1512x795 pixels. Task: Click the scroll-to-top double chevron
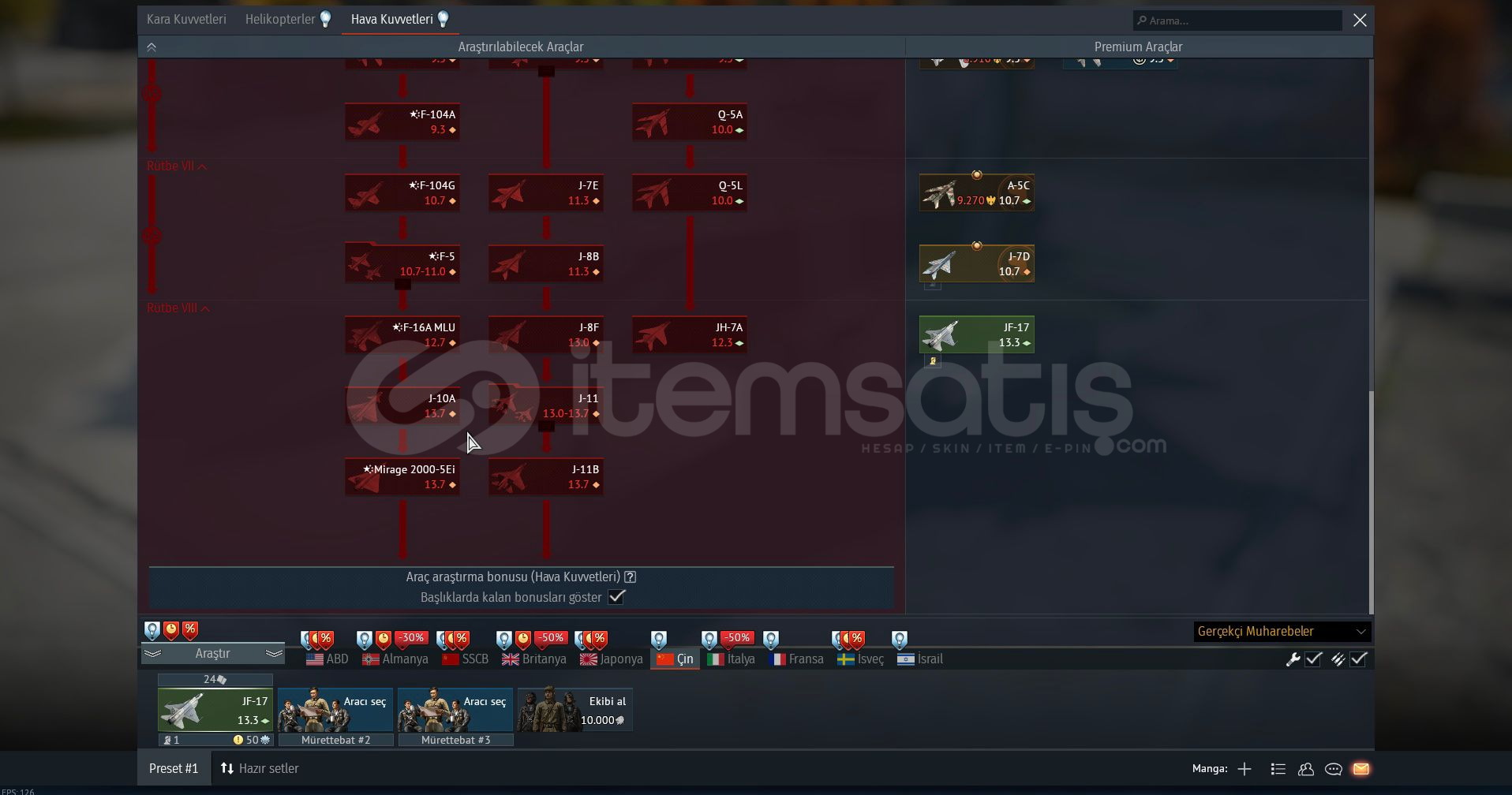[152, 47]
